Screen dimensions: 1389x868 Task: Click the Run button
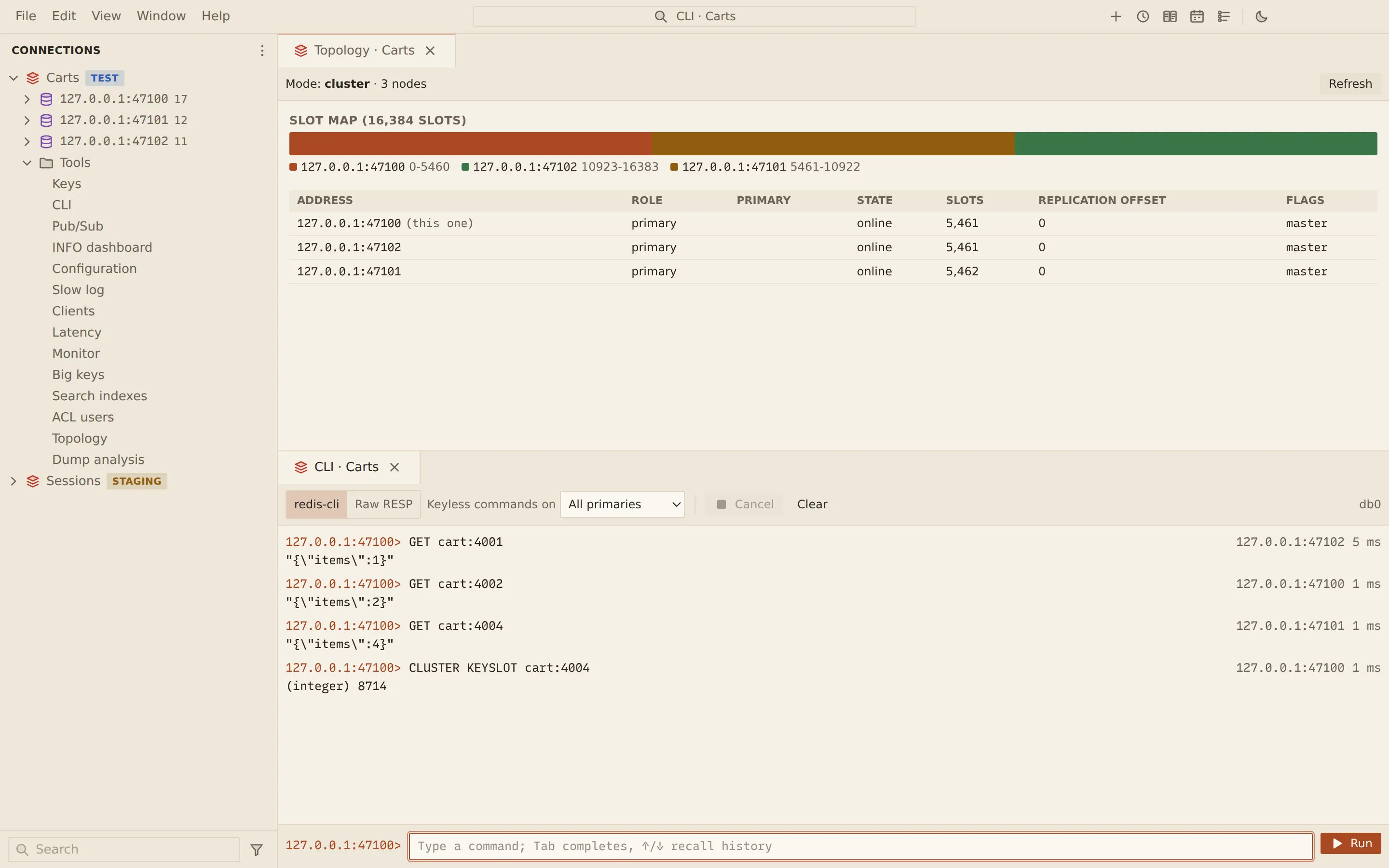(x=1350, y=843)
